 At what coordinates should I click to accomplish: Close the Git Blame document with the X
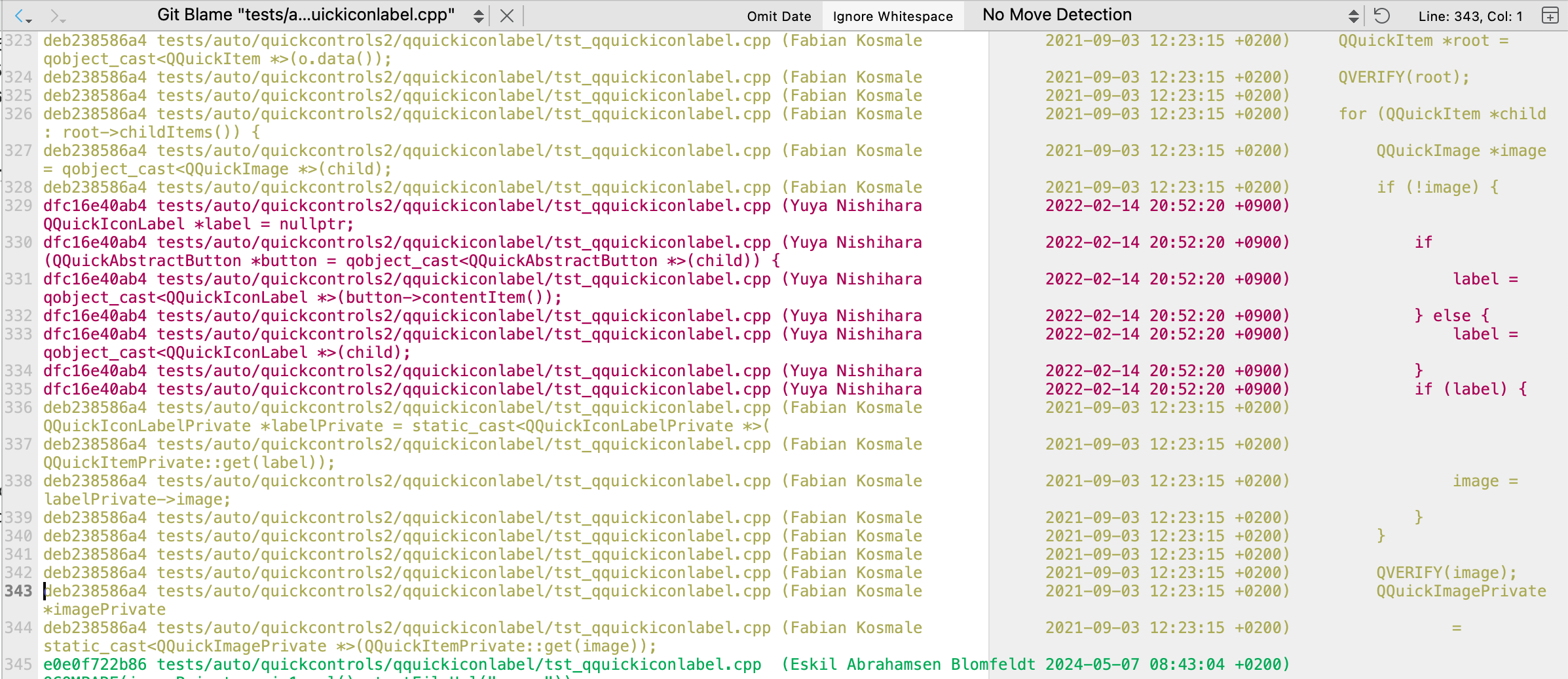point(506,16)
